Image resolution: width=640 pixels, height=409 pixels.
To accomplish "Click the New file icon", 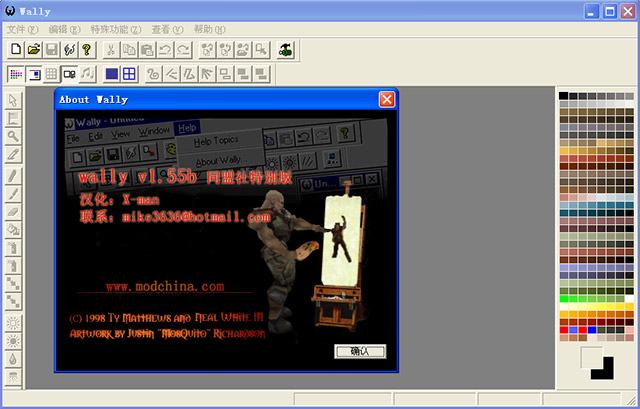I will tap(15, 49).
